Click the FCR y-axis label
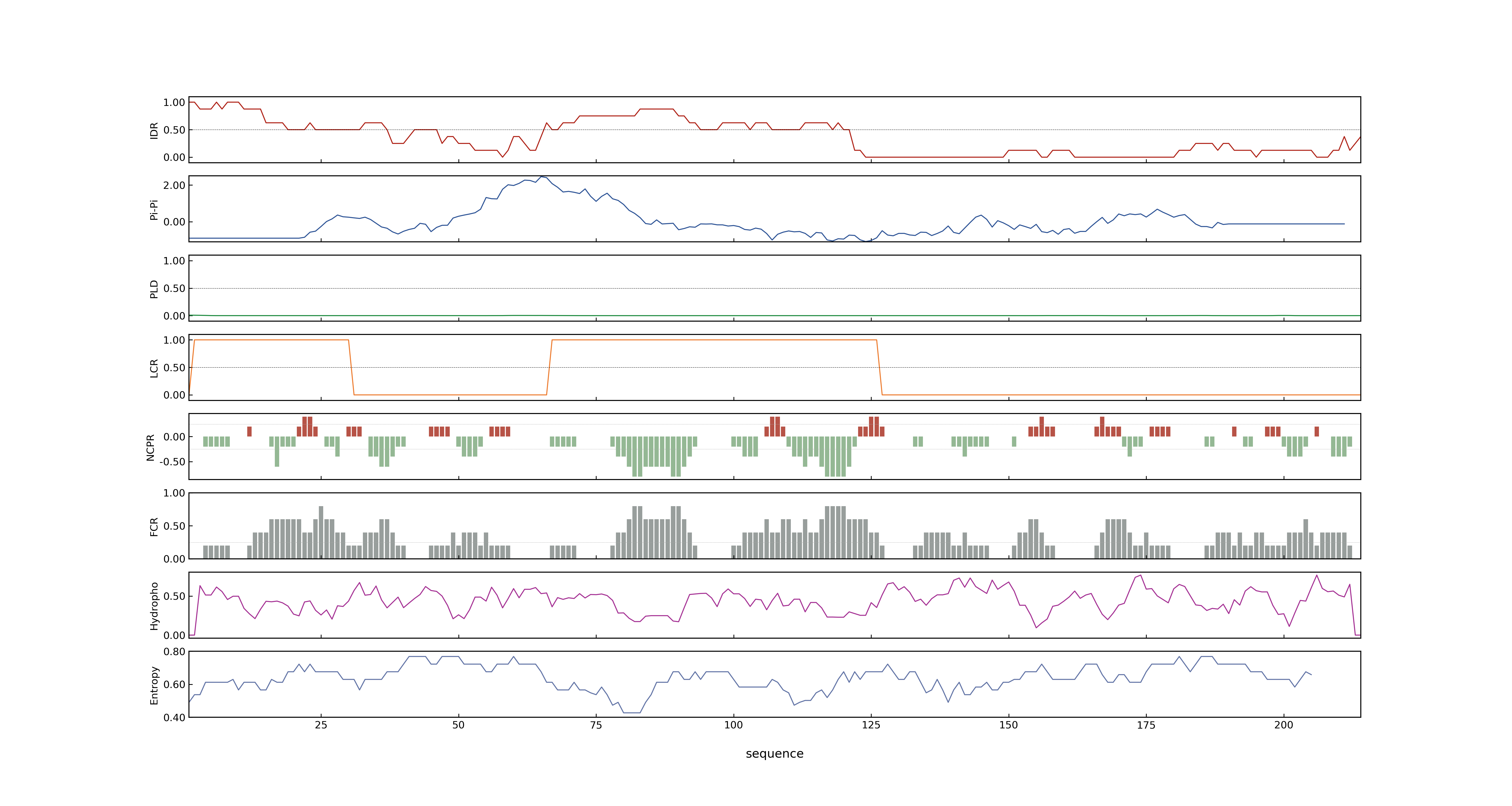The width and height of the screenshot is (1512, 806). coord(154,526)
